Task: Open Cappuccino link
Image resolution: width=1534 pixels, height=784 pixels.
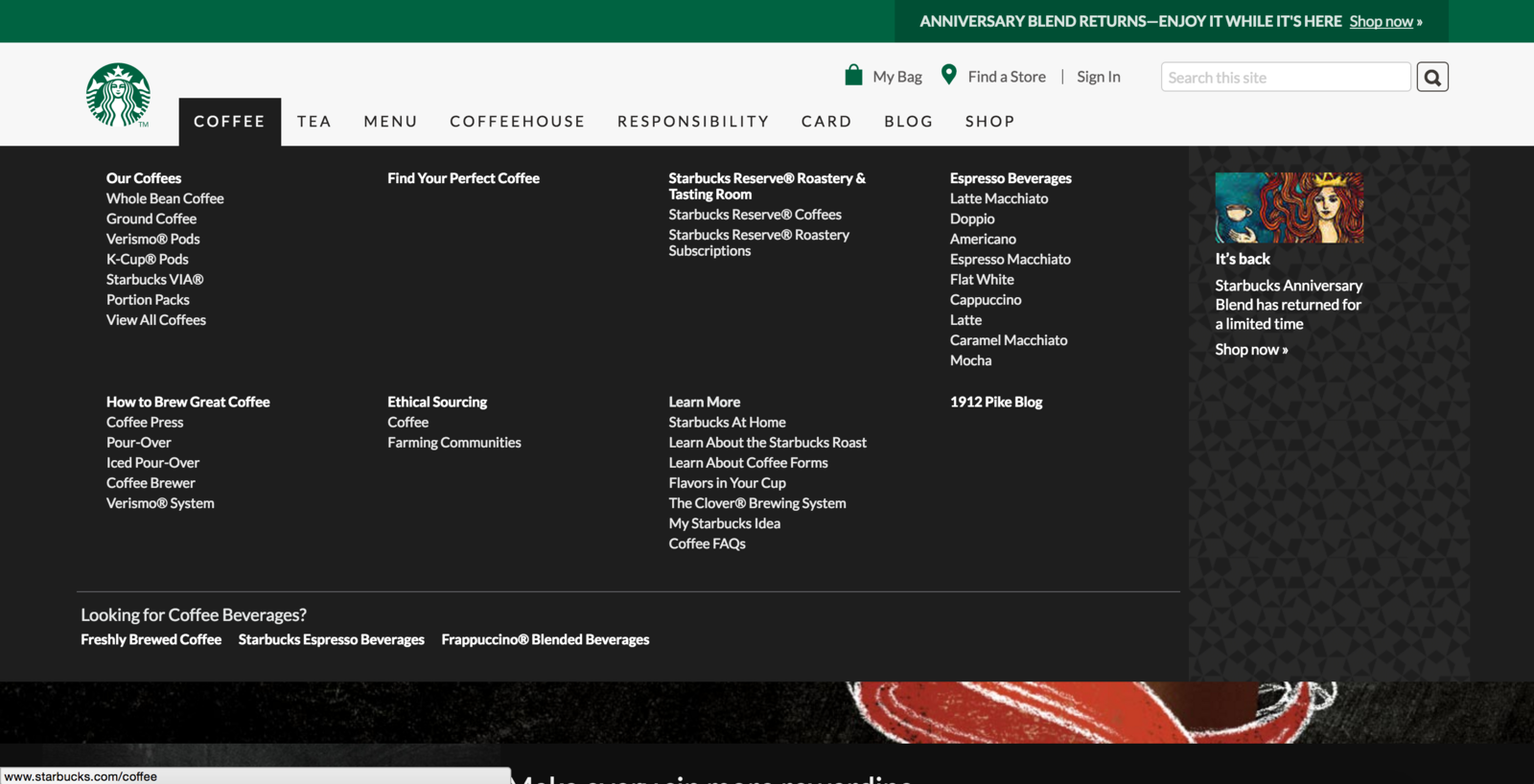Action: (x=986, y=299)
